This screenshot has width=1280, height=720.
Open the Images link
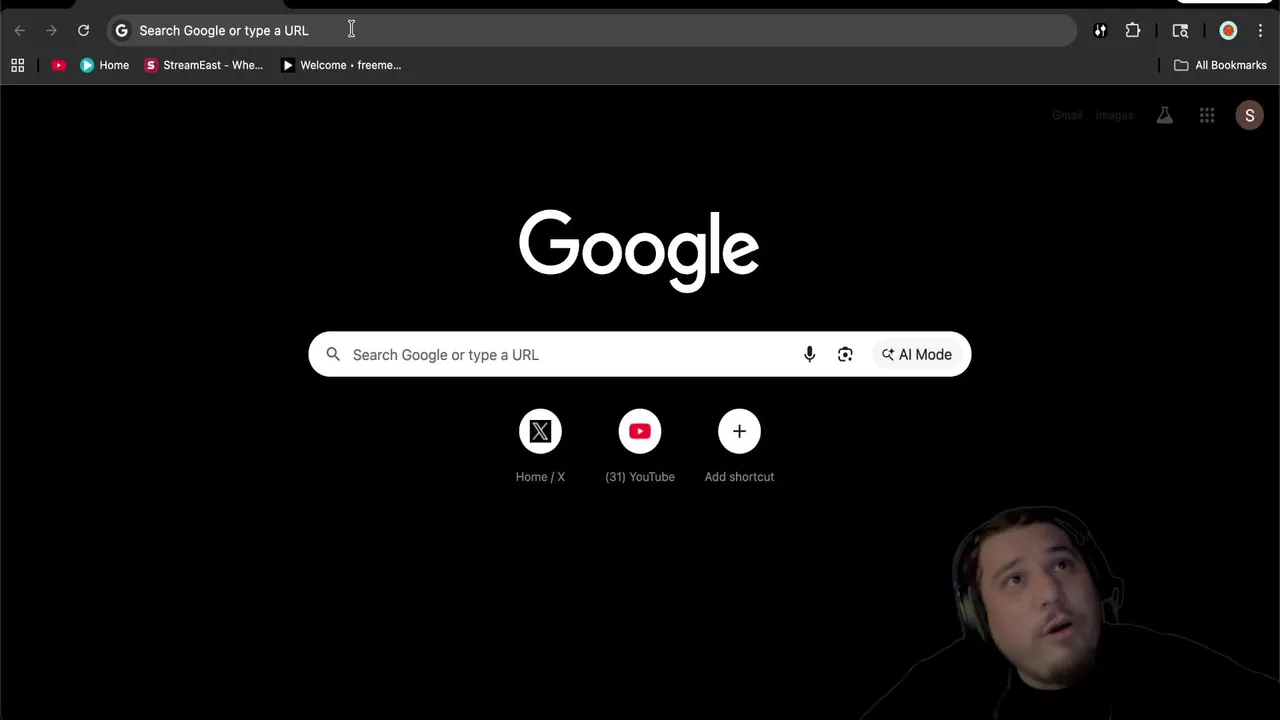pyautogui.click(x=1114, y=115)
